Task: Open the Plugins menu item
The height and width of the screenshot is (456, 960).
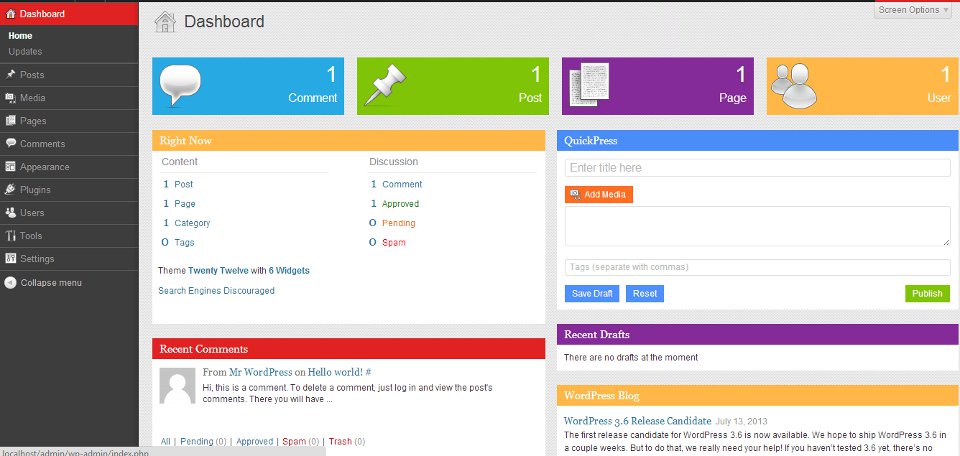Action: tap(69, 190)
